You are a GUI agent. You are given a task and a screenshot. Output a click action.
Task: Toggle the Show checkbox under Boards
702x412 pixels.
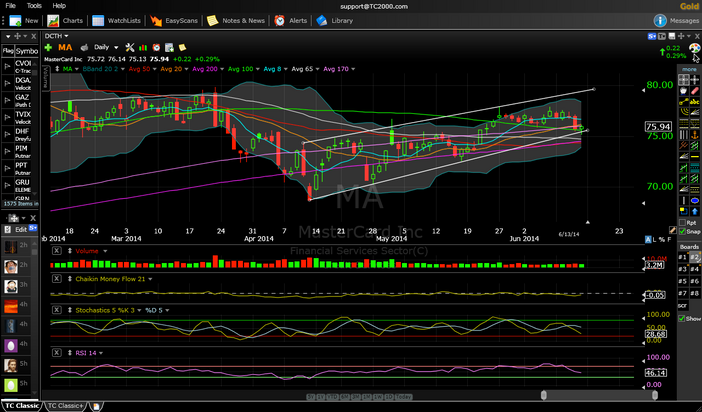(x=682, y=318)
